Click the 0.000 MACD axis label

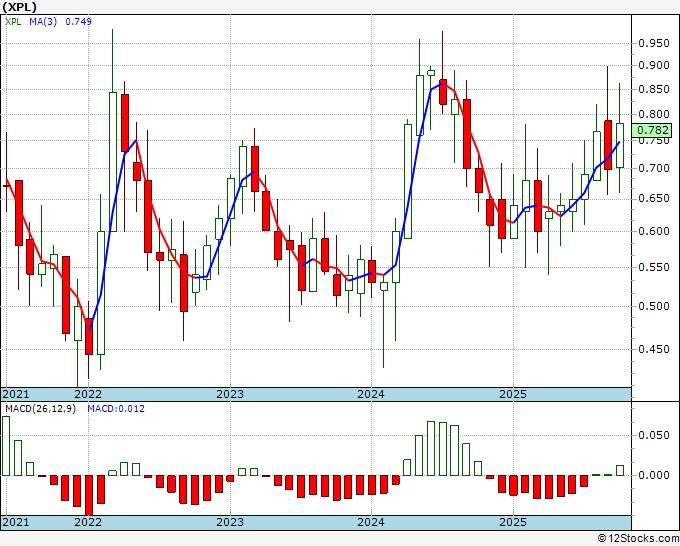[654, 475]
